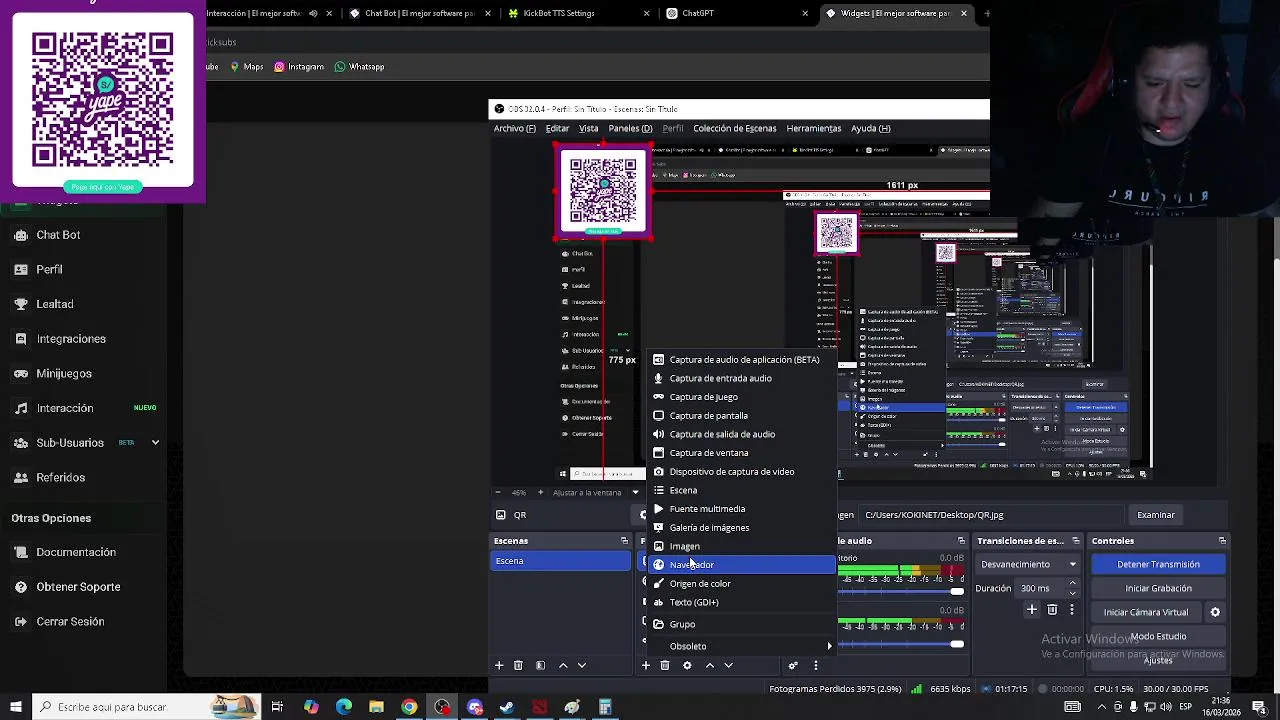1280x720 pixels.
Task: Open the Archivo menu in OBS
Action: point(514,128)
